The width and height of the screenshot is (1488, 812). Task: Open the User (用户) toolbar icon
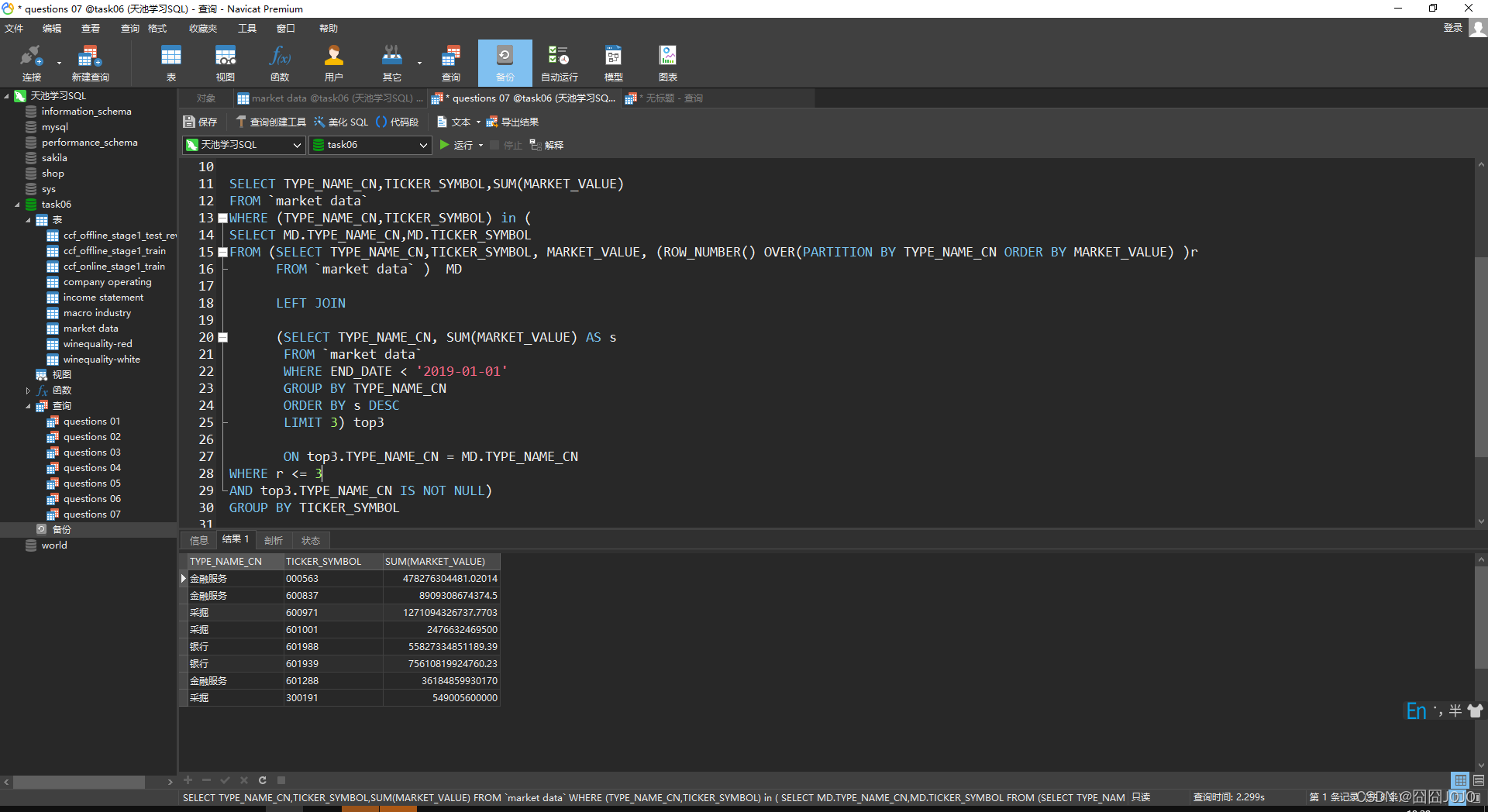[333, 63]
